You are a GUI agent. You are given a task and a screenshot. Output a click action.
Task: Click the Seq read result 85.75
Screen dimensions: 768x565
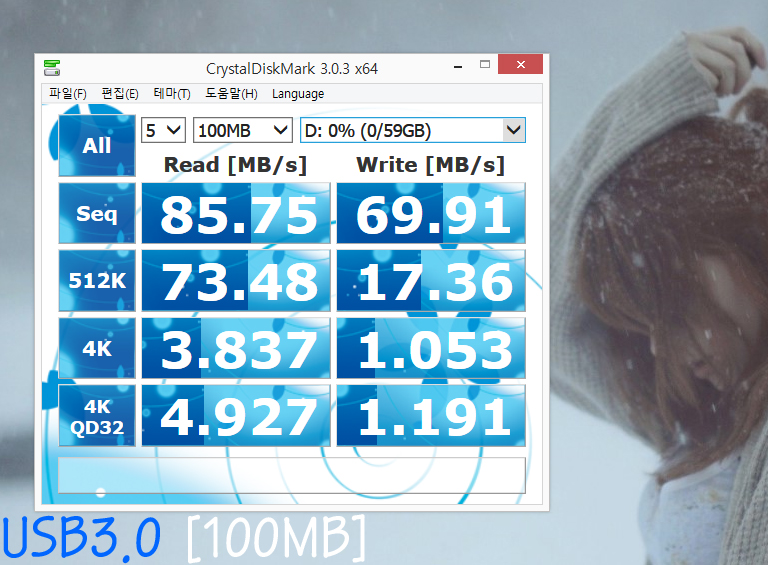(236, 213)
